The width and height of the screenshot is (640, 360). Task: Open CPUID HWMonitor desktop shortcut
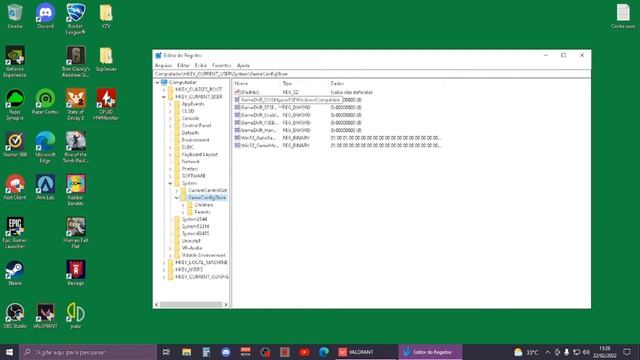106,104
